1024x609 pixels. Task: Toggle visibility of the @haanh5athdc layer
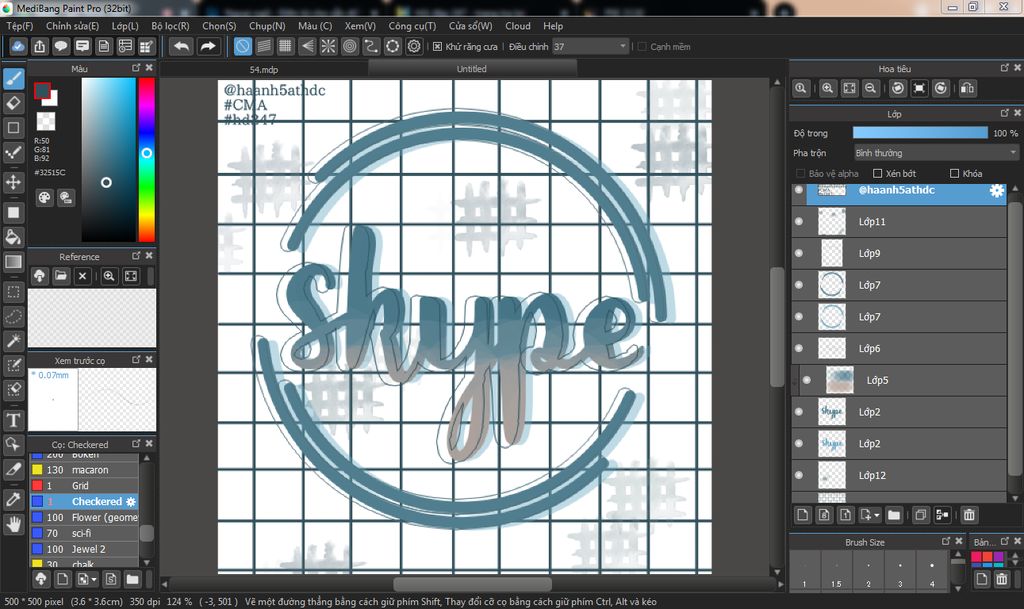pos(799,190)
